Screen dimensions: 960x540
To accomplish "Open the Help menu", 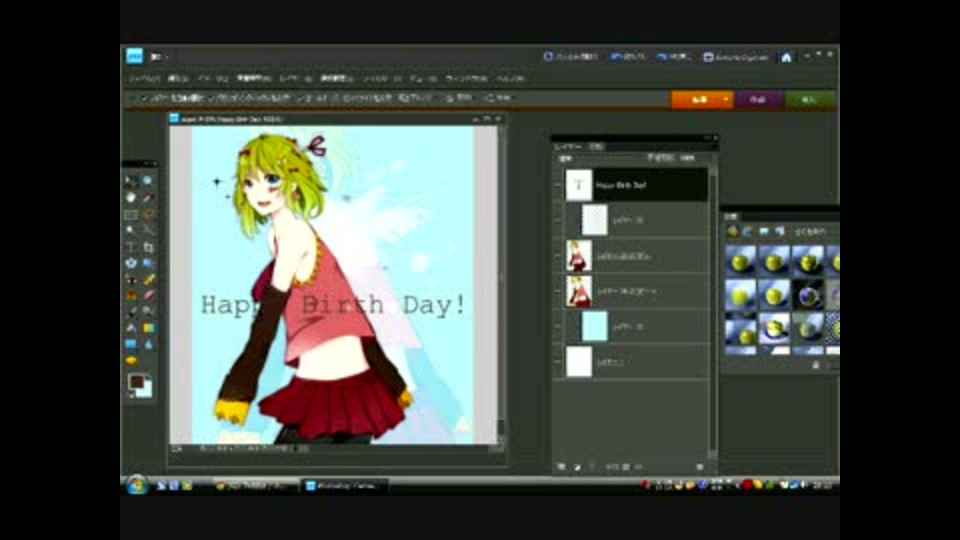I will [509, 79].
